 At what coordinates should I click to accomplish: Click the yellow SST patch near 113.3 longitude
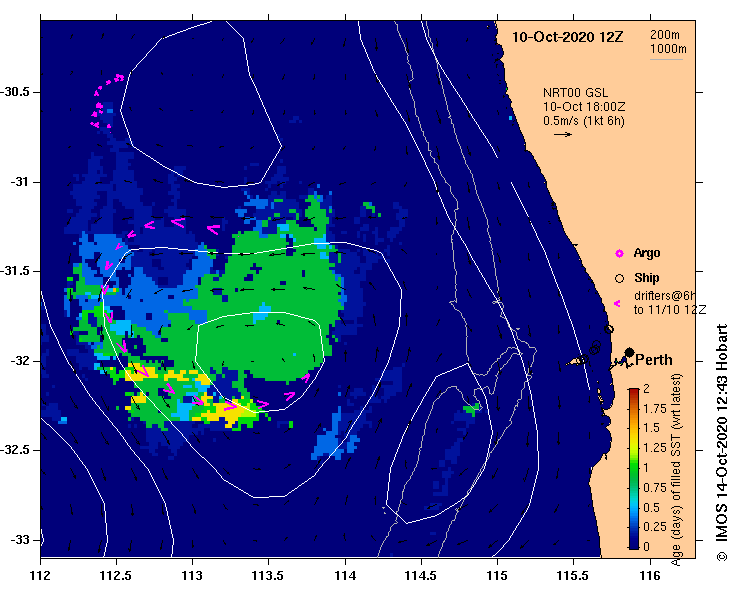[x=224, y=411]
